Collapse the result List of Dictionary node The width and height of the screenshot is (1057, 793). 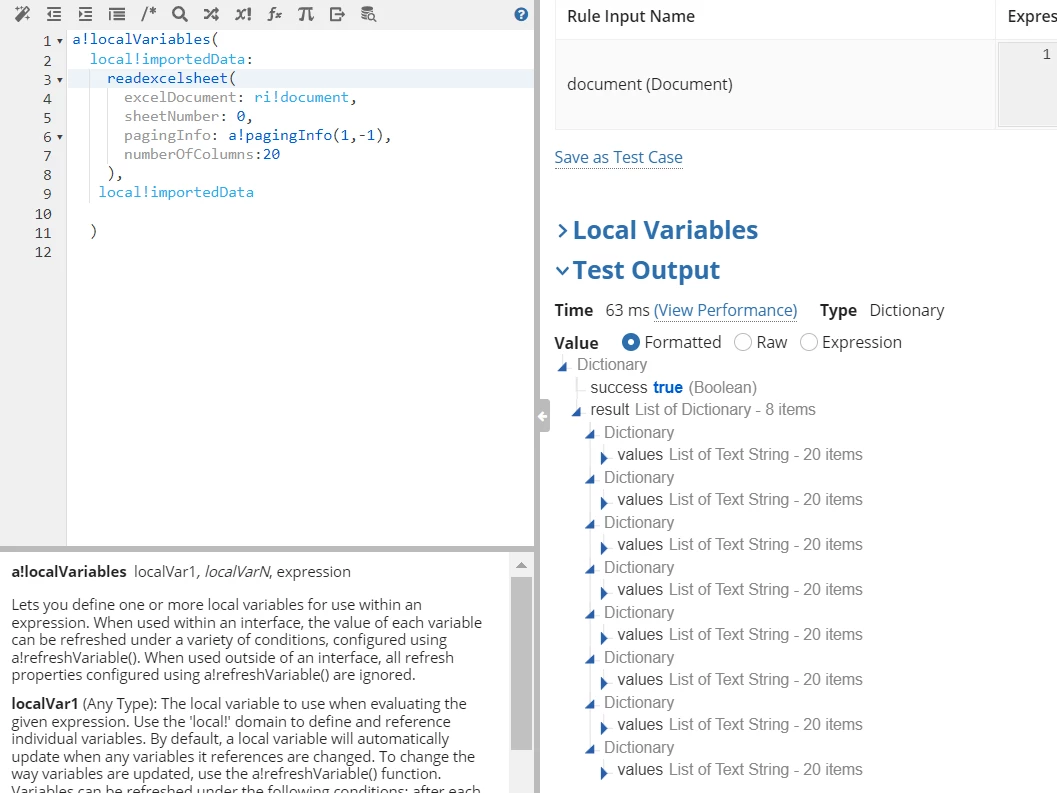click(576, 411)
